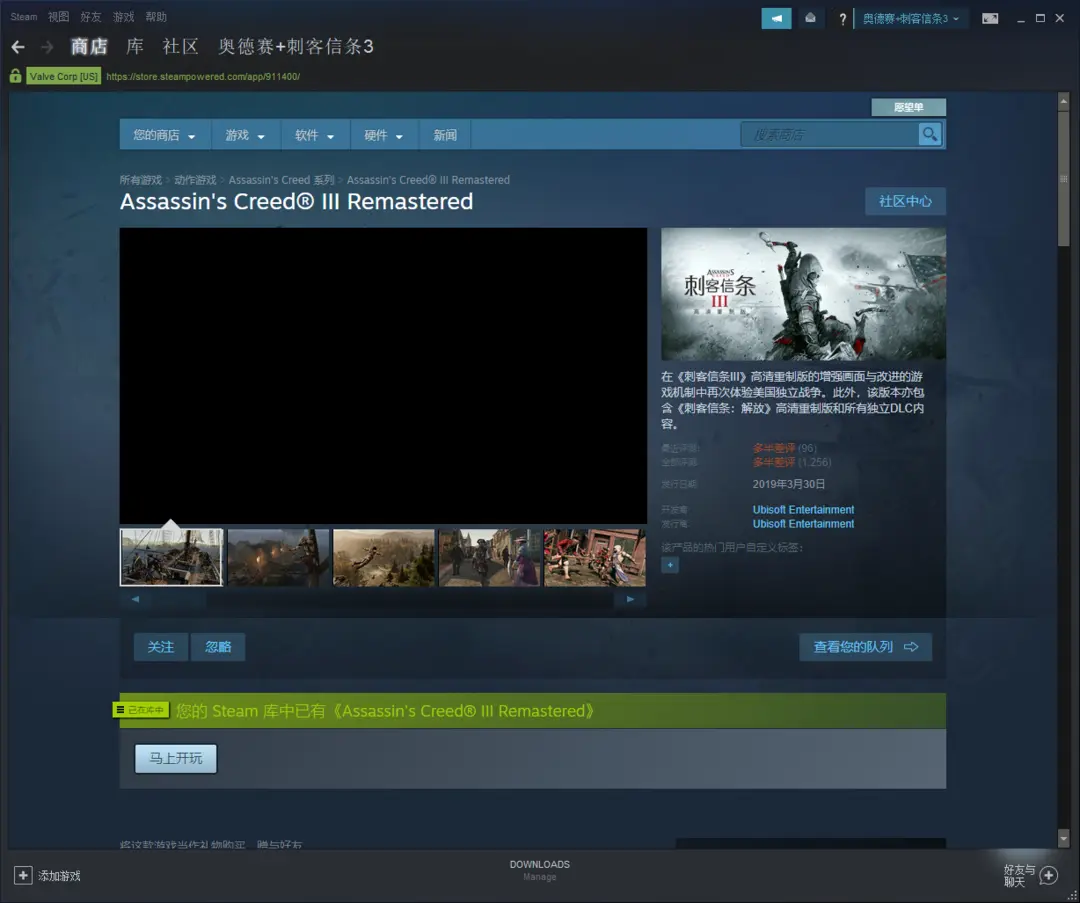
Task: Click the black video player area
Action: [x=383, y=376]
